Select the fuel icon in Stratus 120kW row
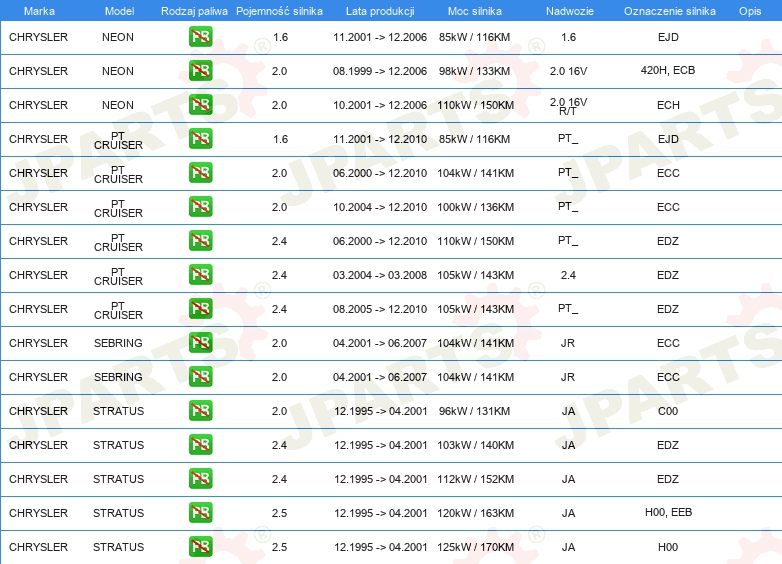 [200, 513]
